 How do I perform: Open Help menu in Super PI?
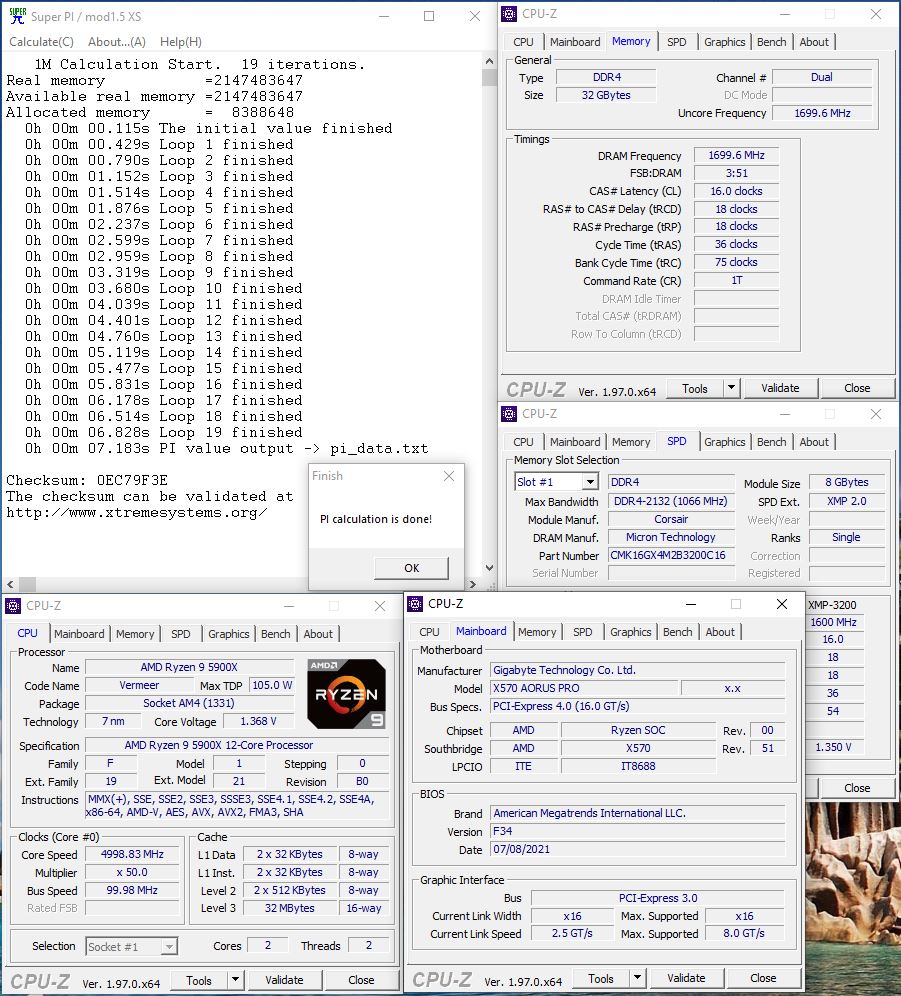tap(181, 42)
